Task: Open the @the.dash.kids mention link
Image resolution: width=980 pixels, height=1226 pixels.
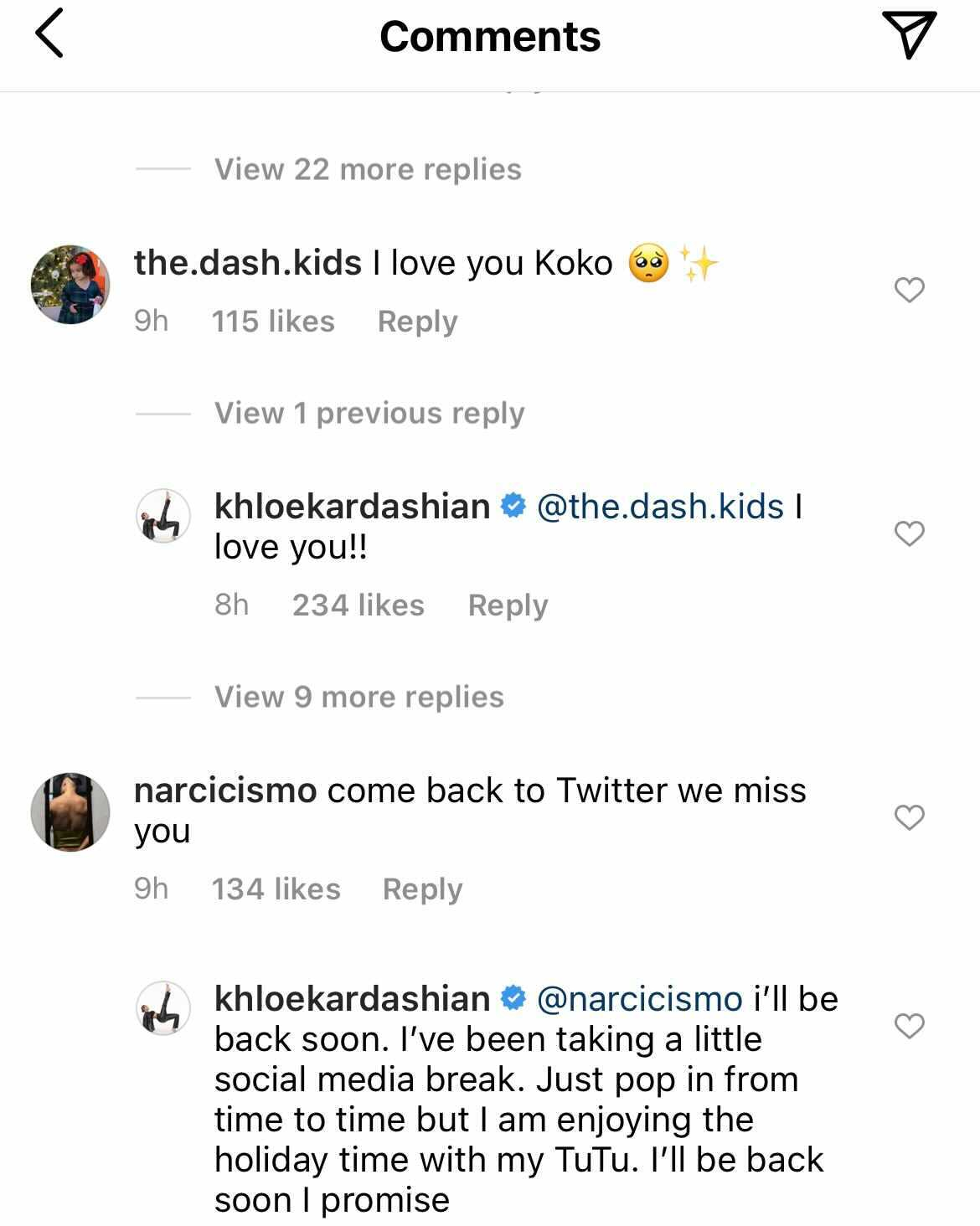Action: click(x=660, y=507)
